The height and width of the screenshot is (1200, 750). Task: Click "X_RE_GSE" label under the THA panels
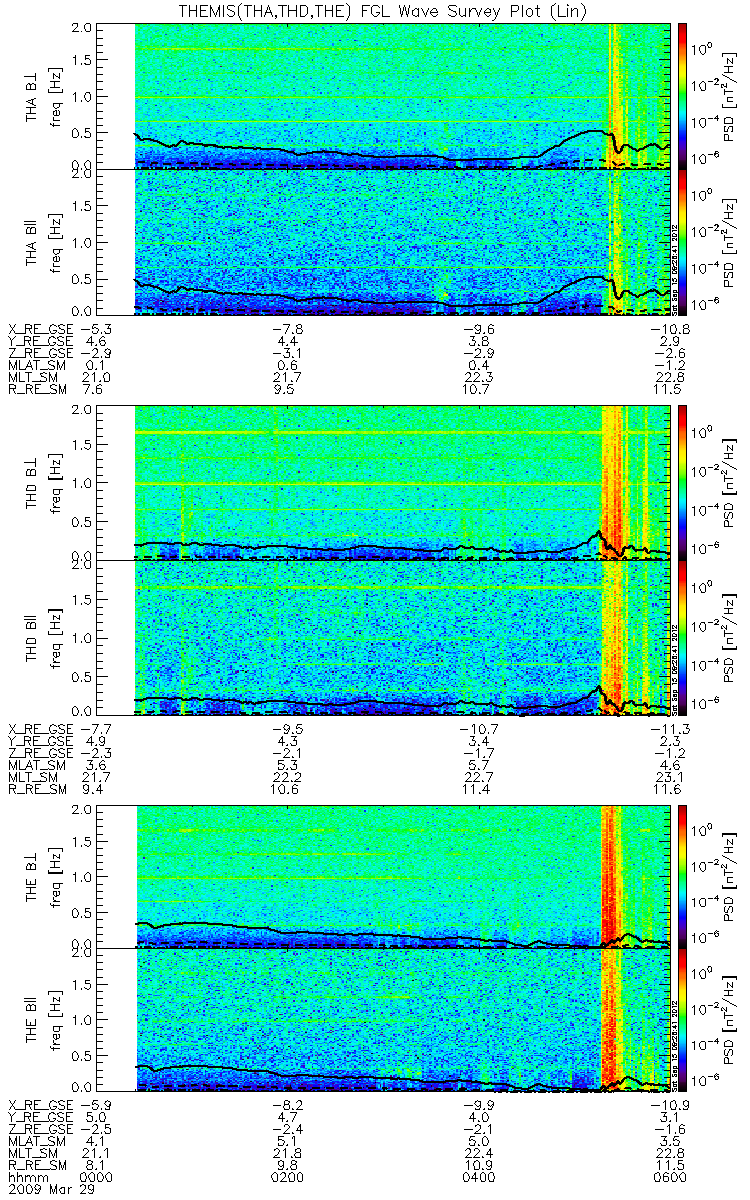41,328
